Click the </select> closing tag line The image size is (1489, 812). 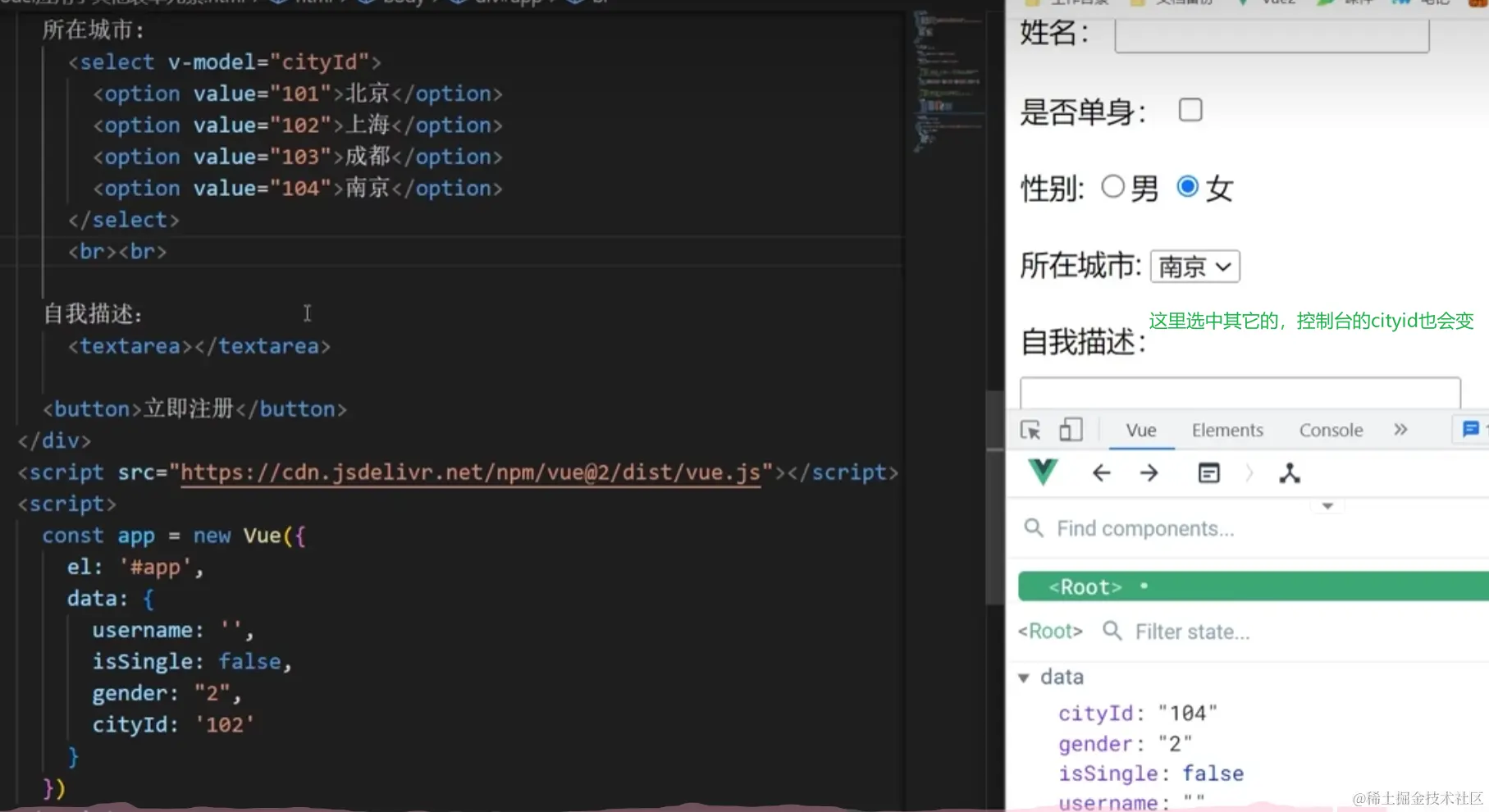[x=123, y=220]
